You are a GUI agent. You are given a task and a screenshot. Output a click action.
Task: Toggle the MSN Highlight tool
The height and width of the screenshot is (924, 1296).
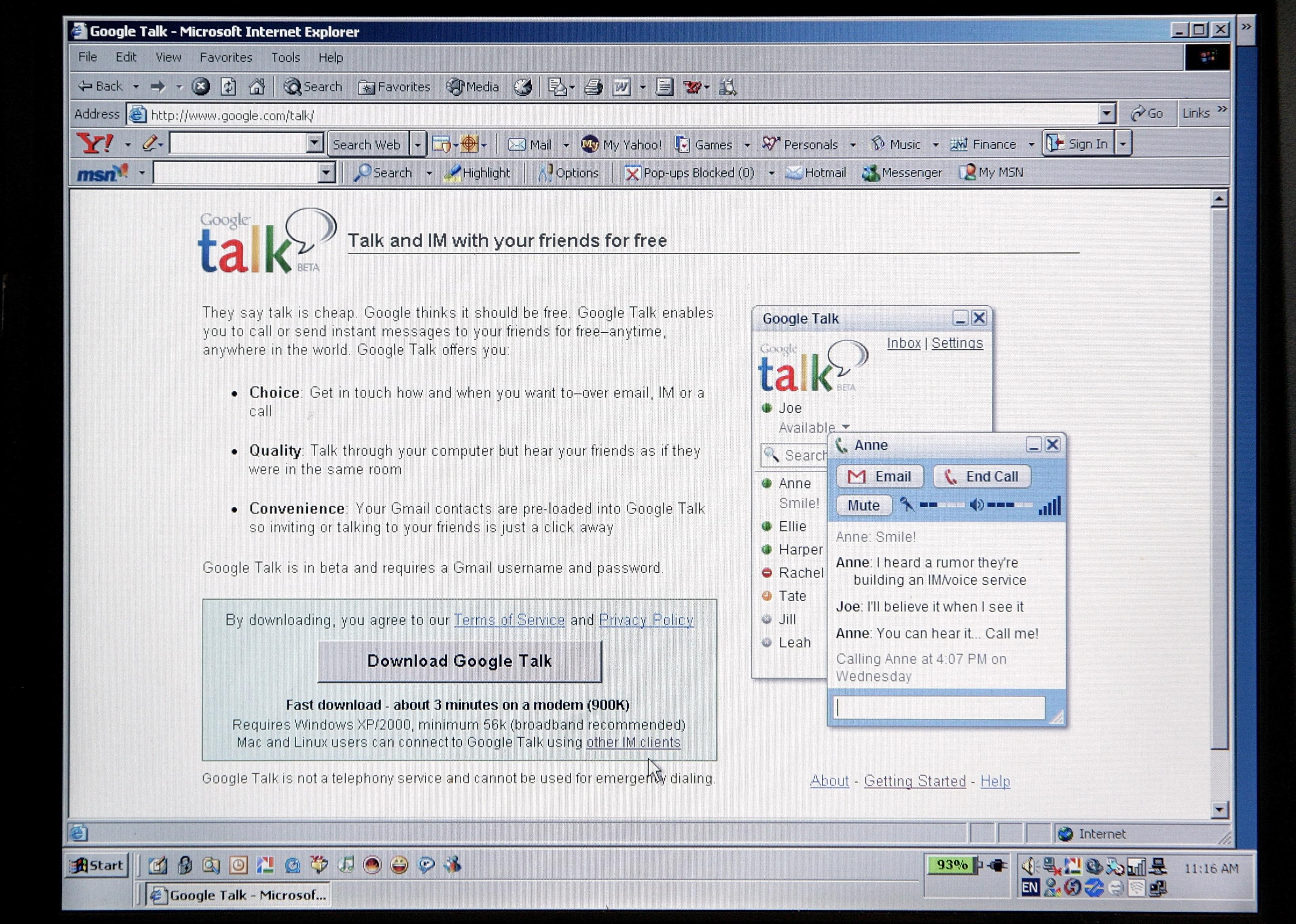coord(477,172)
